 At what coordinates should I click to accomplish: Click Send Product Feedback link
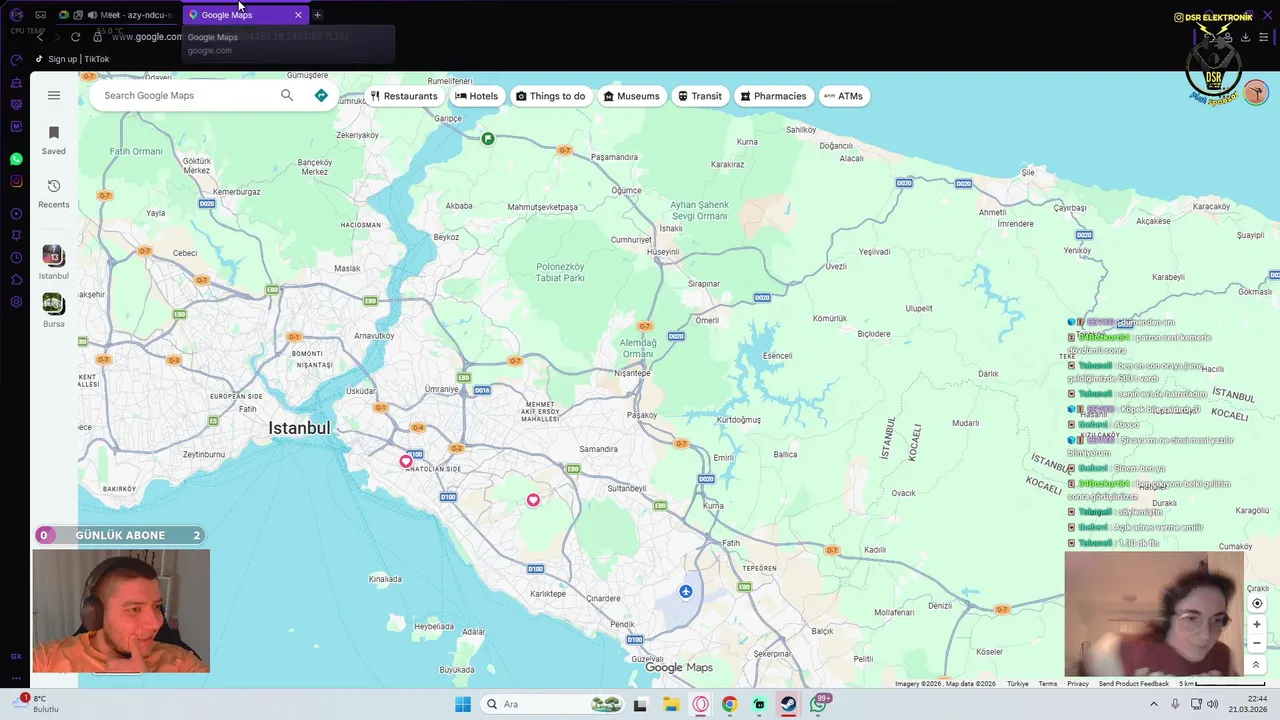(1133, 684)
